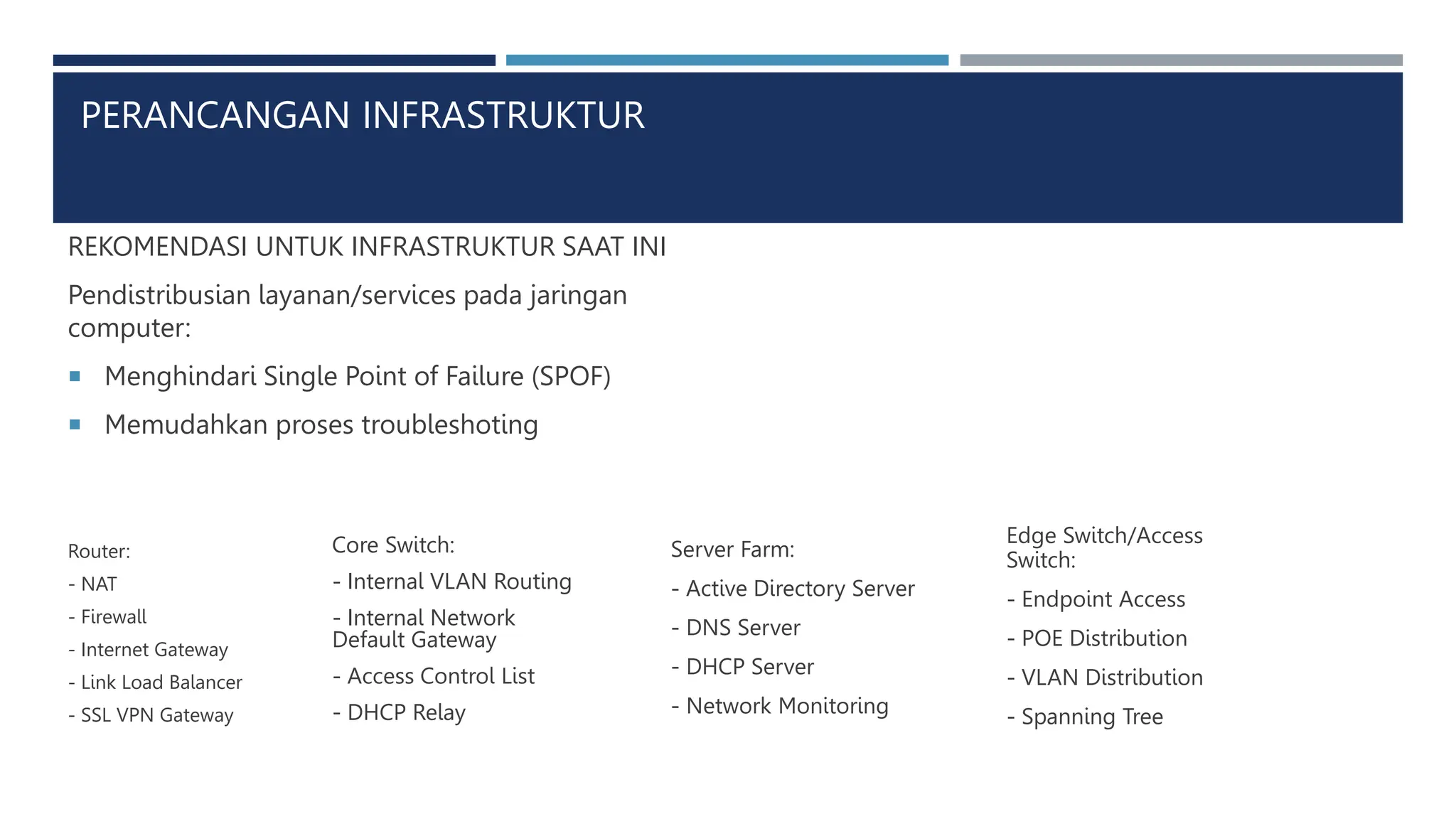The image size is (1456, 819).
Task: Click the PERANCANGAN INFRASTRUKTUR slide title
Action: point(363,115)
